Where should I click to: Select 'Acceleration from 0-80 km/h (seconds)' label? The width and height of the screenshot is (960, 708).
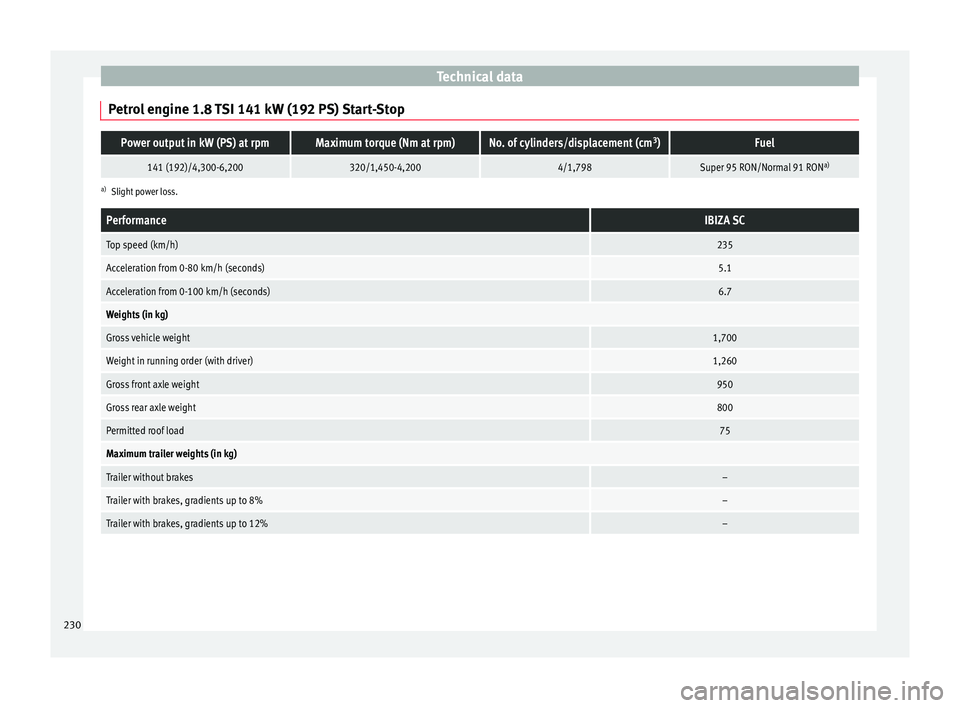pyautogui.click(x=185, y=268)
